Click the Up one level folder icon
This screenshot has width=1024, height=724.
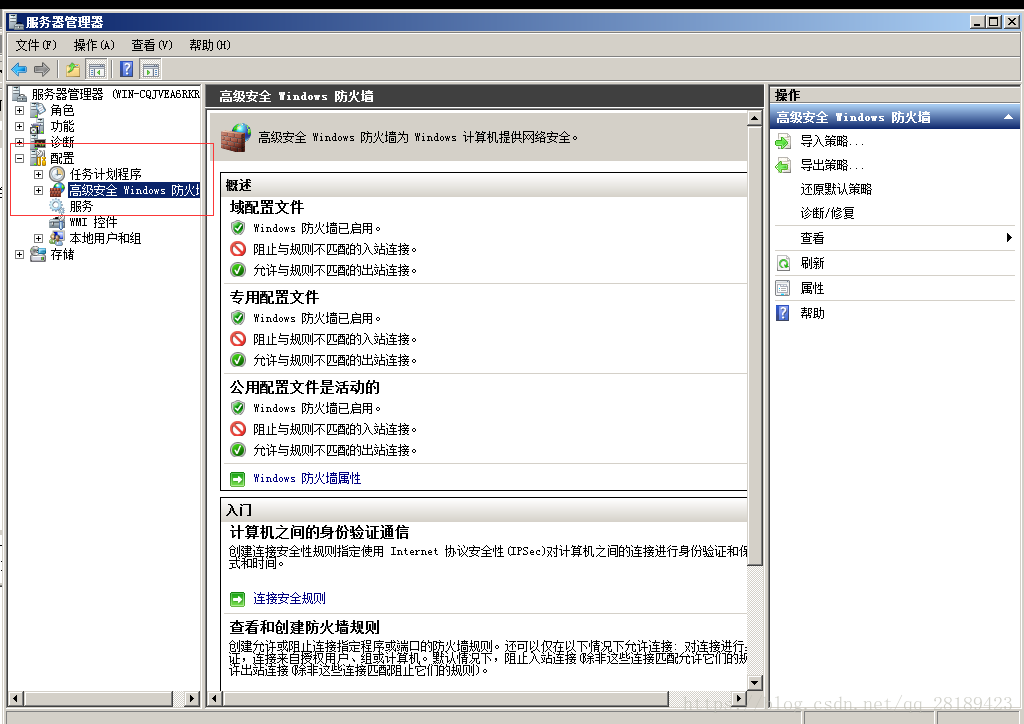click(73, 69)
